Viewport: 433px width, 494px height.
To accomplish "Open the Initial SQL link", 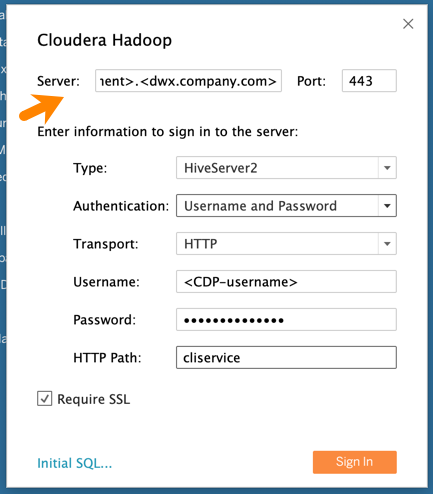I will pyautogui.click(x=74, y=463).
